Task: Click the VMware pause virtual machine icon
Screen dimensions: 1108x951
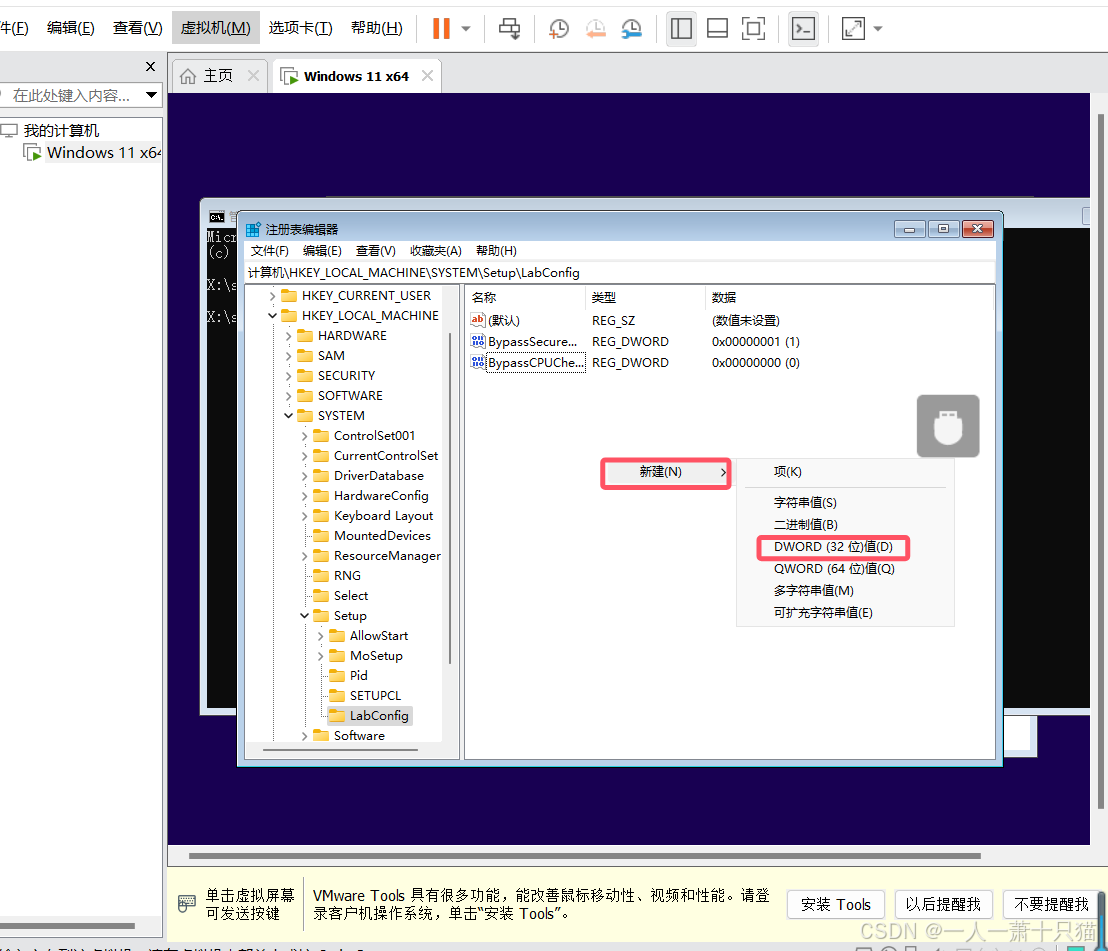Action: (441, 28)
